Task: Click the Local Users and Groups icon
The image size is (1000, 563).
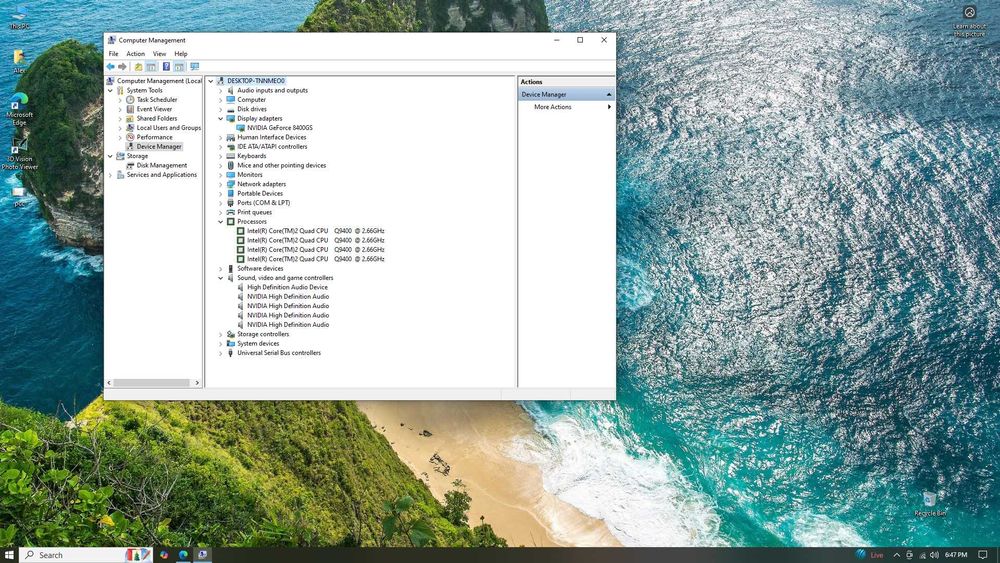Action: pyautogui.click(x=130, y=128)
